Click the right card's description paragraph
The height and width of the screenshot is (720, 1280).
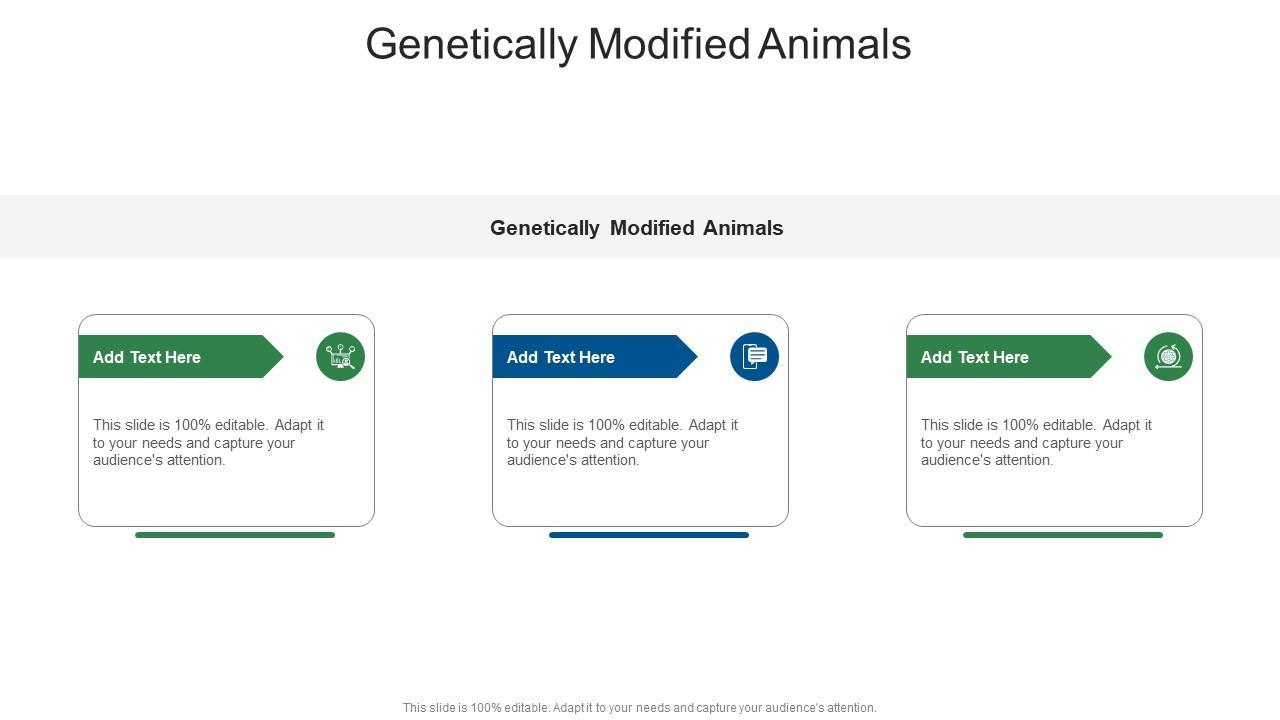tap(1037, 442)
